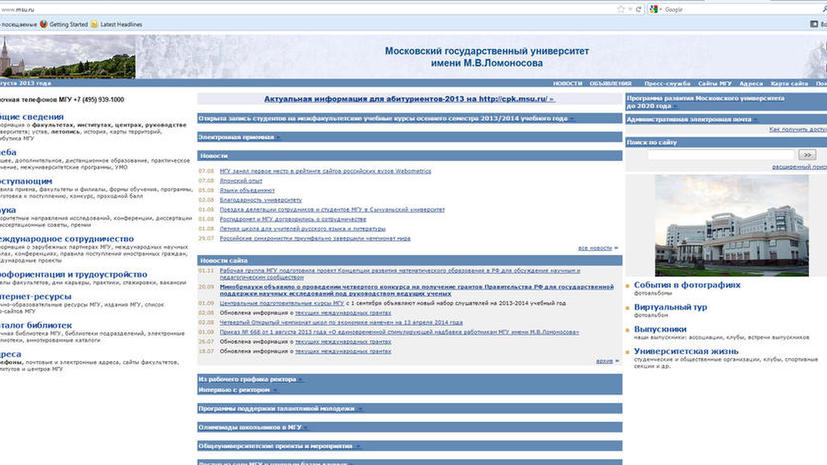Open the summer school for Russian teachers news

coord(302,229)
